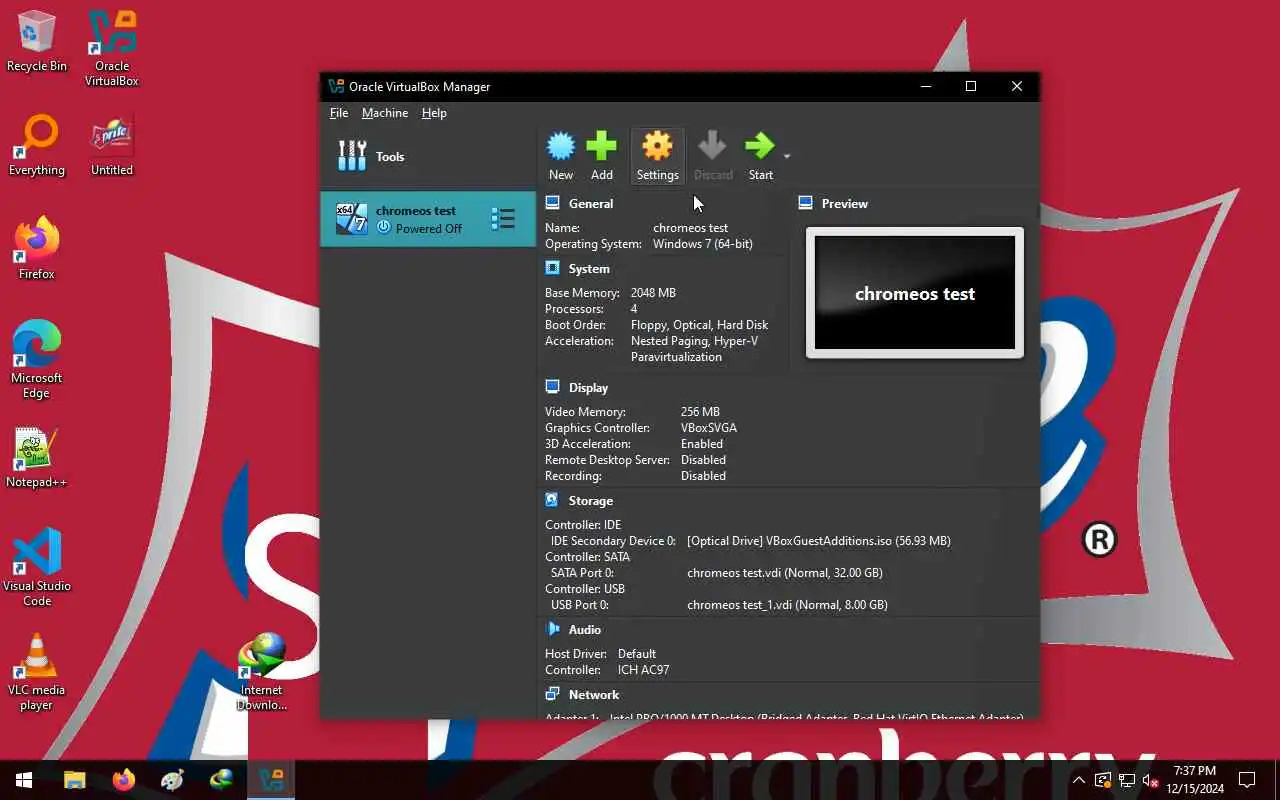Click the Storage section disk icon

tap(552, 500)
